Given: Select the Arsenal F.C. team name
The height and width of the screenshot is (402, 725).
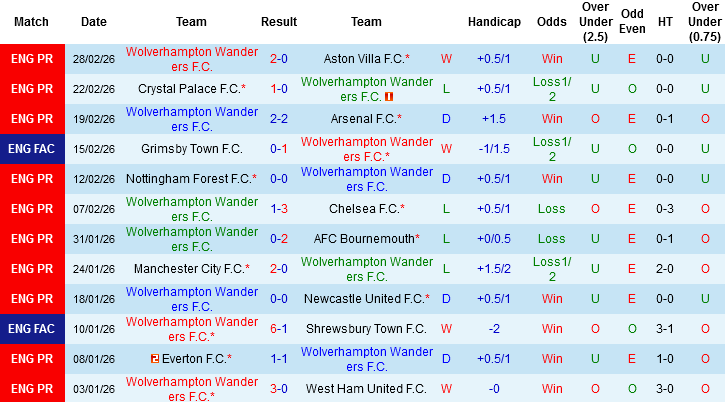Looking at the screenshot, I should (366, 119).
